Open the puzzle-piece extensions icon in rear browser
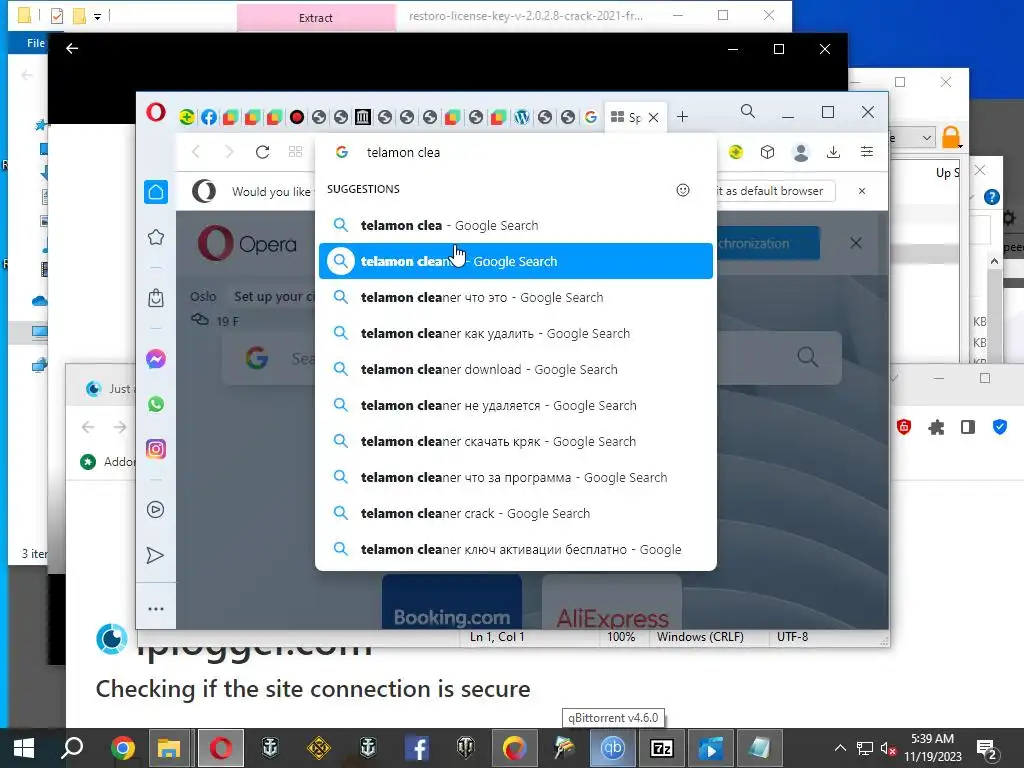 pyautogui.click(x=936, y=428)
